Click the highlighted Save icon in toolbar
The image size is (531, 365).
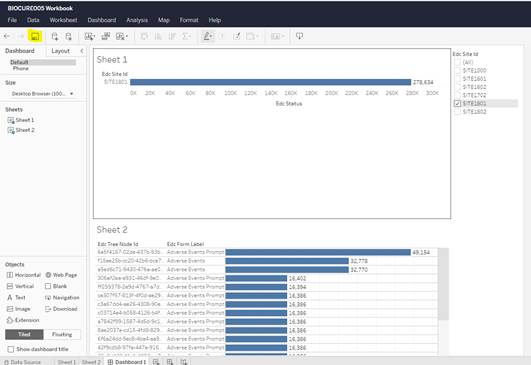pos(35,36)
